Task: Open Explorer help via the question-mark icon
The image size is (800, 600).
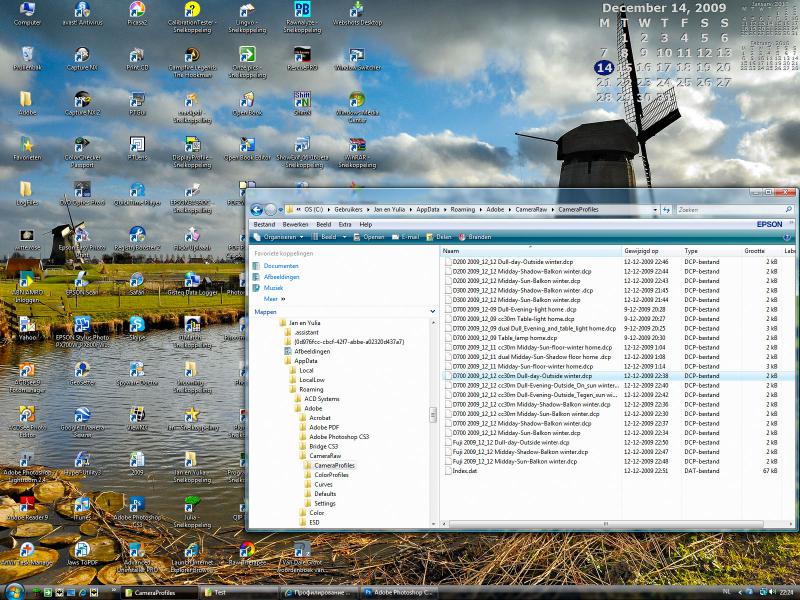Action: click(787, 237)
